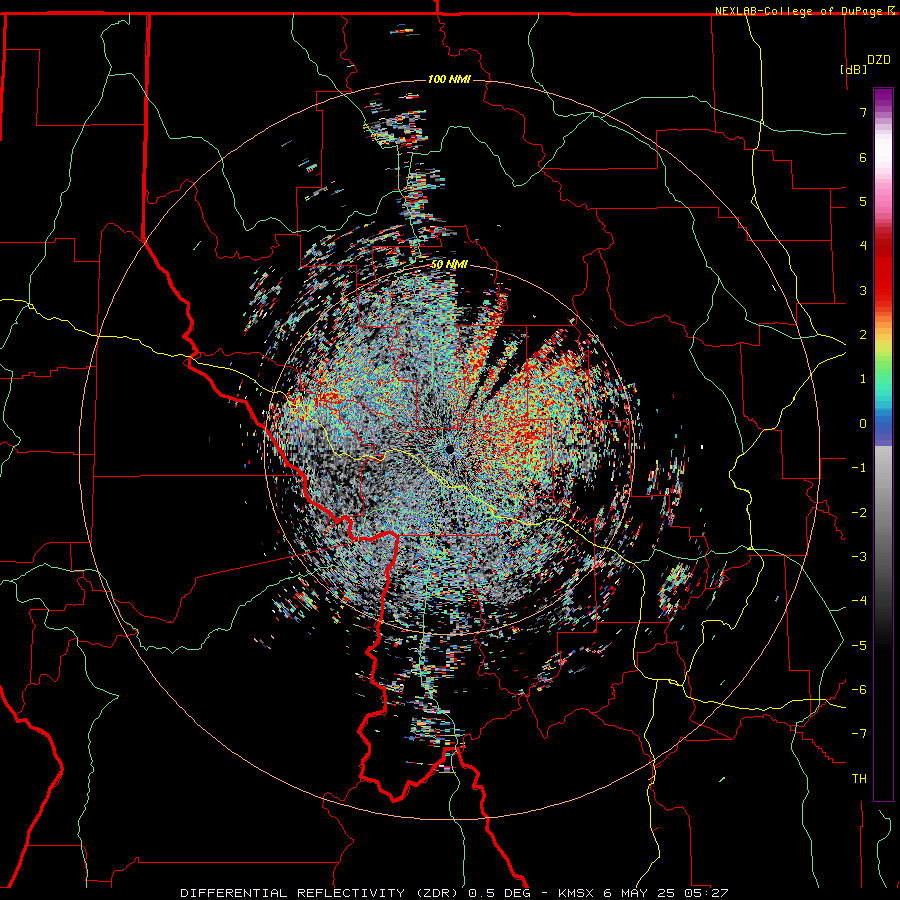Click the legend value 6 label
900x900 pixels.
pos(863,157)
